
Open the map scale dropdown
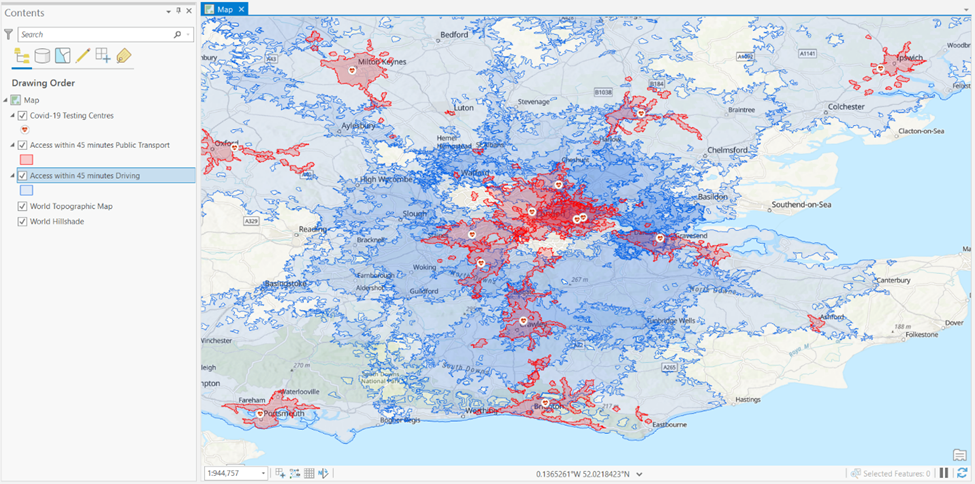tap(264, 474)
